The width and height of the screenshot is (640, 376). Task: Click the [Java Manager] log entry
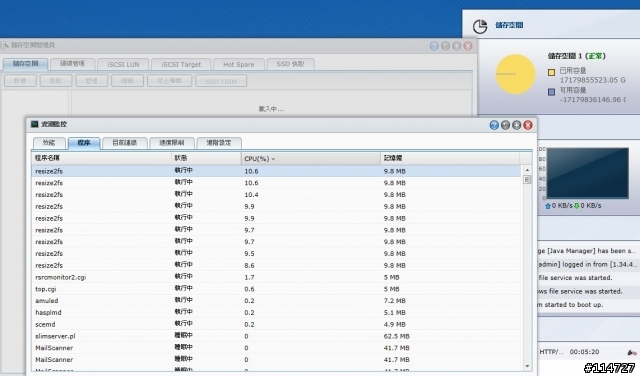tap(587, 251)
